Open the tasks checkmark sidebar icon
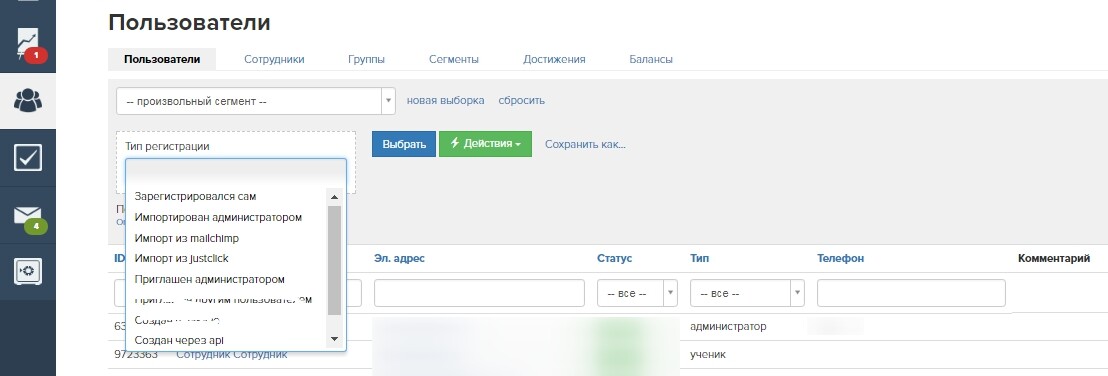Screen dimensions: 1108x376 click(28, 158)
